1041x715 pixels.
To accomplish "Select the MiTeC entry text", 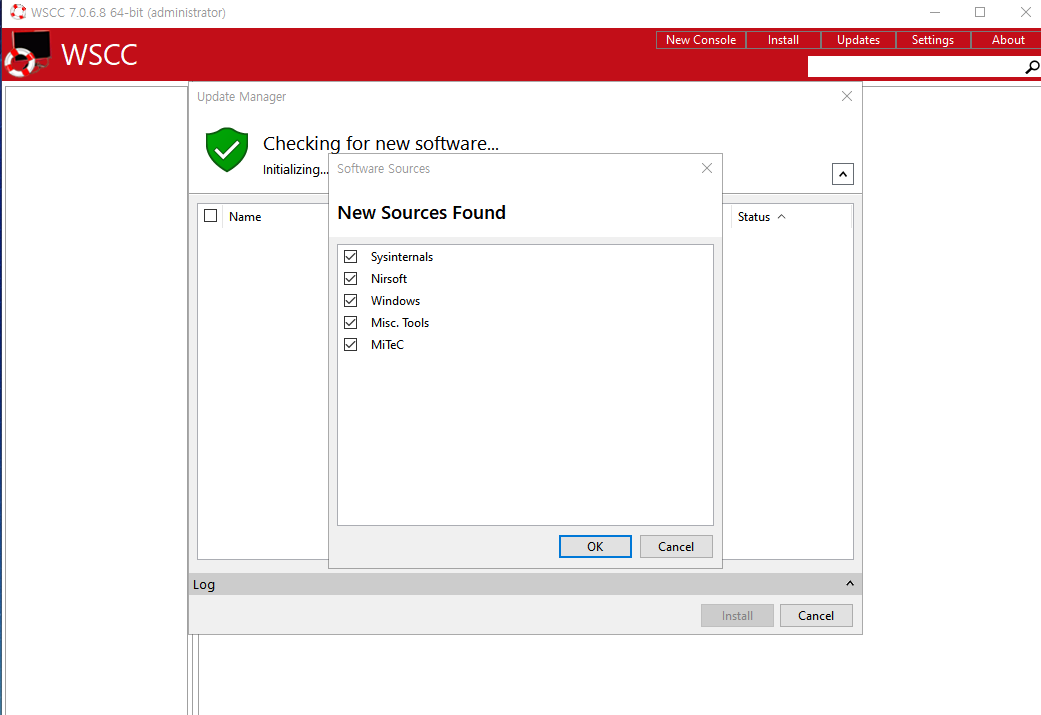I will (387, 345).
